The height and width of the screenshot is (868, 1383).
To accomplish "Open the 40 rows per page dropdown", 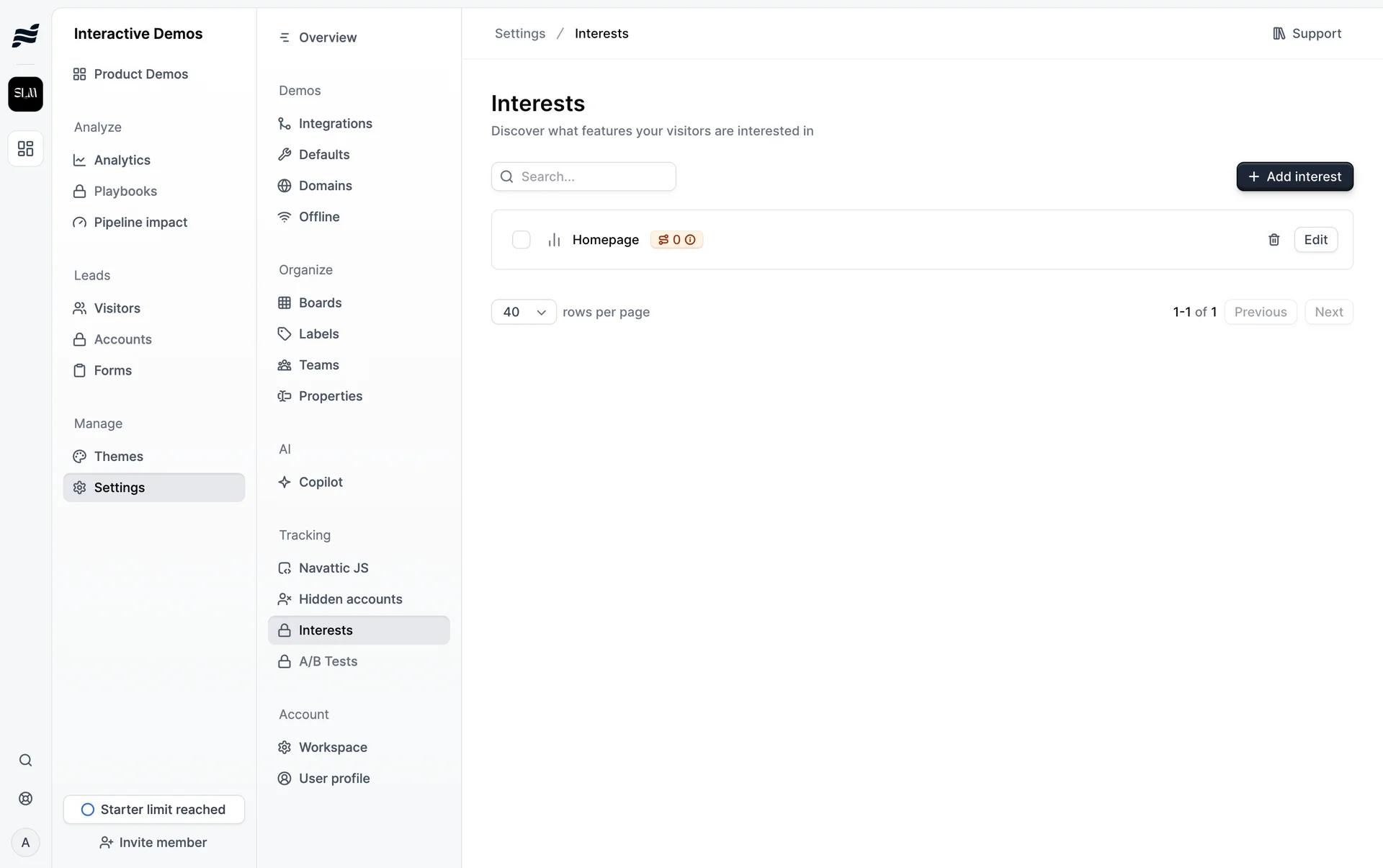I will (x=524, y=312).
